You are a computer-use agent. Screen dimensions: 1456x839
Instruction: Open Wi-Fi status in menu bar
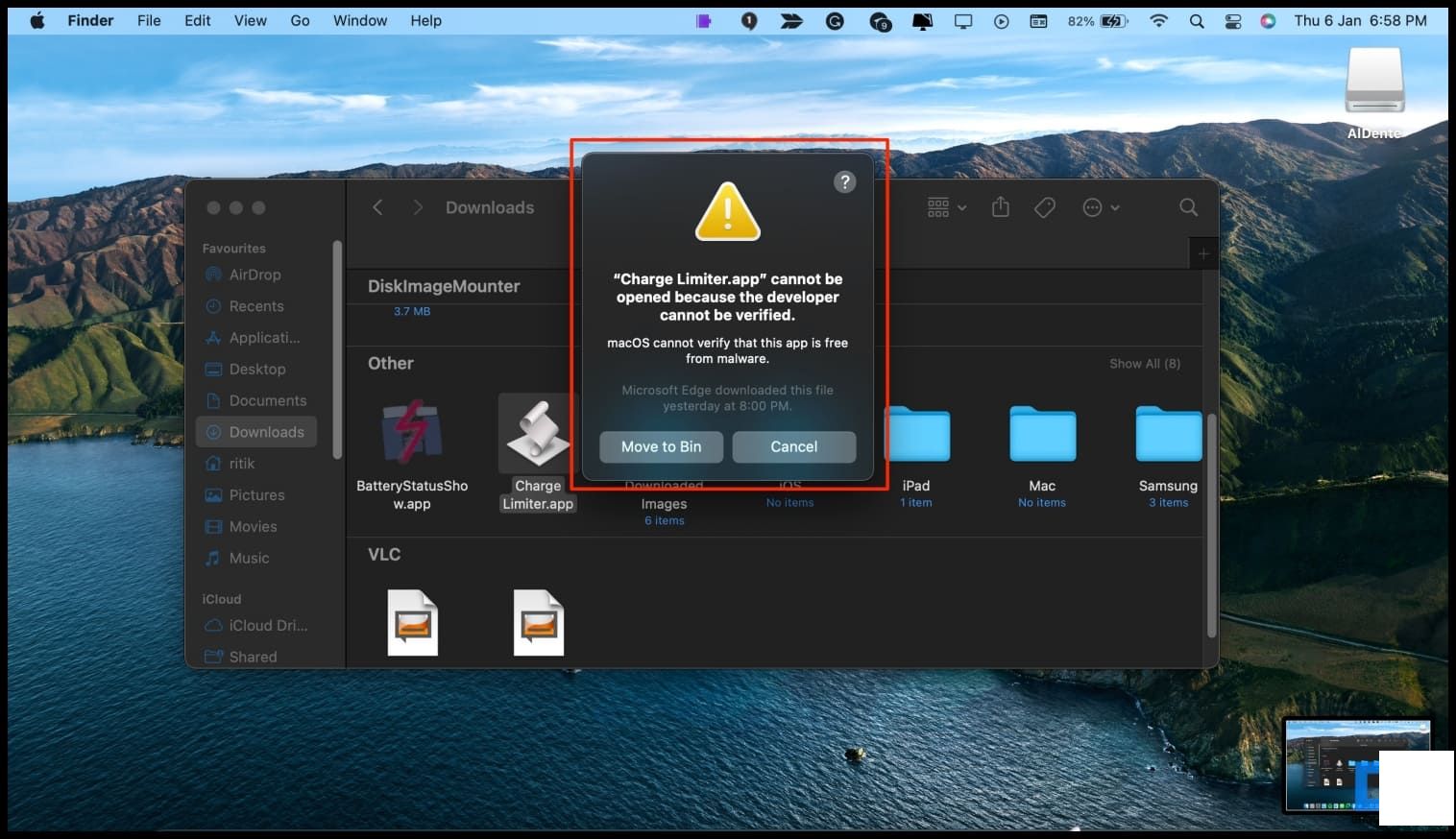tap(1159, 20)
